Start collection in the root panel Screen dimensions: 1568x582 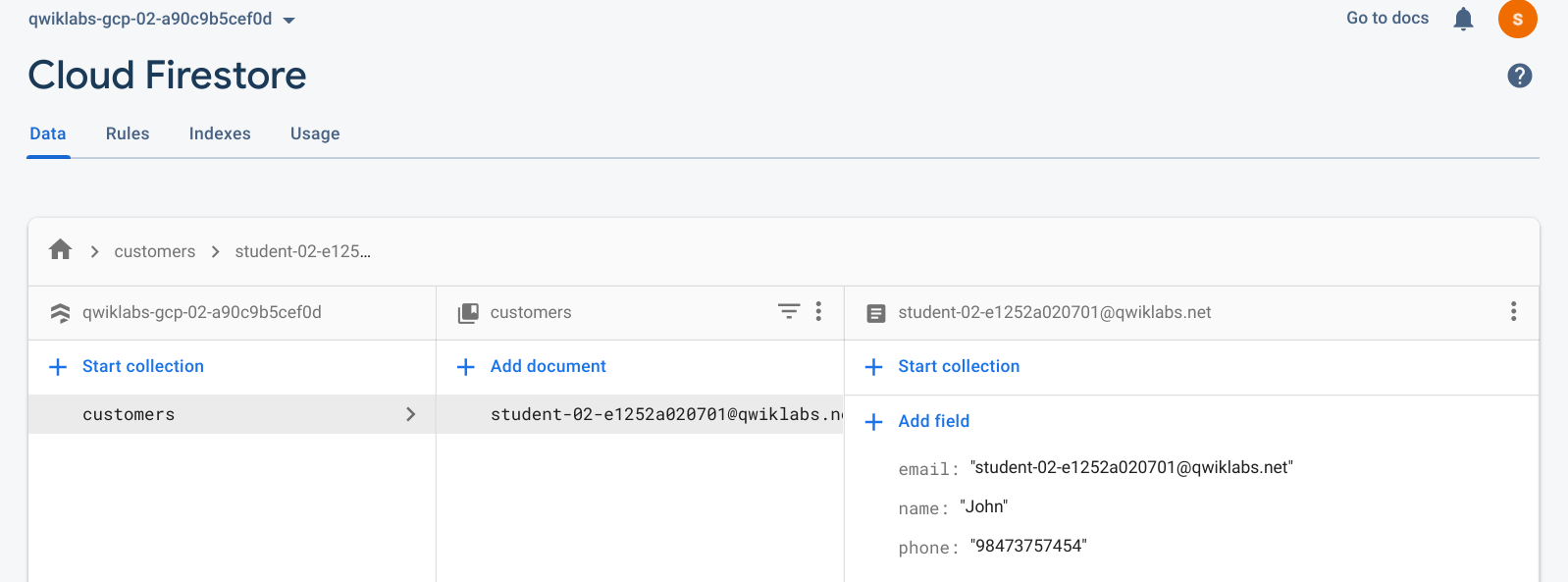(143, 366)
